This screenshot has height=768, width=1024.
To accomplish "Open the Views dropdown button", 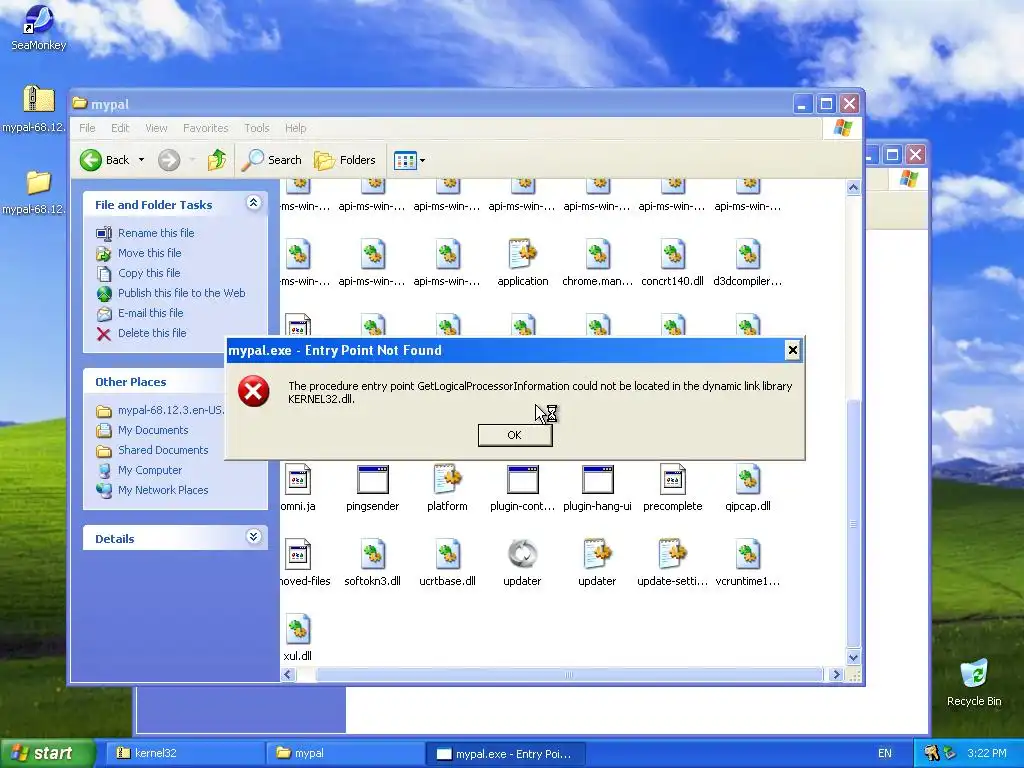I will click(x=409, y=160).
